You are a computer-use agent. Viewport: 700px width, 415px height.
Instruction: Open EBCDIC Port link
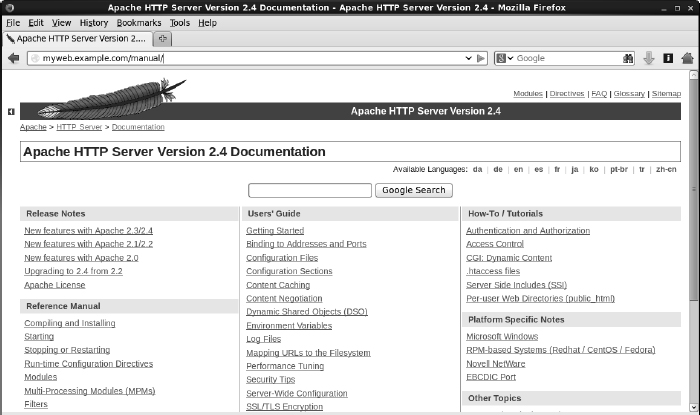[x=491, y=377]
